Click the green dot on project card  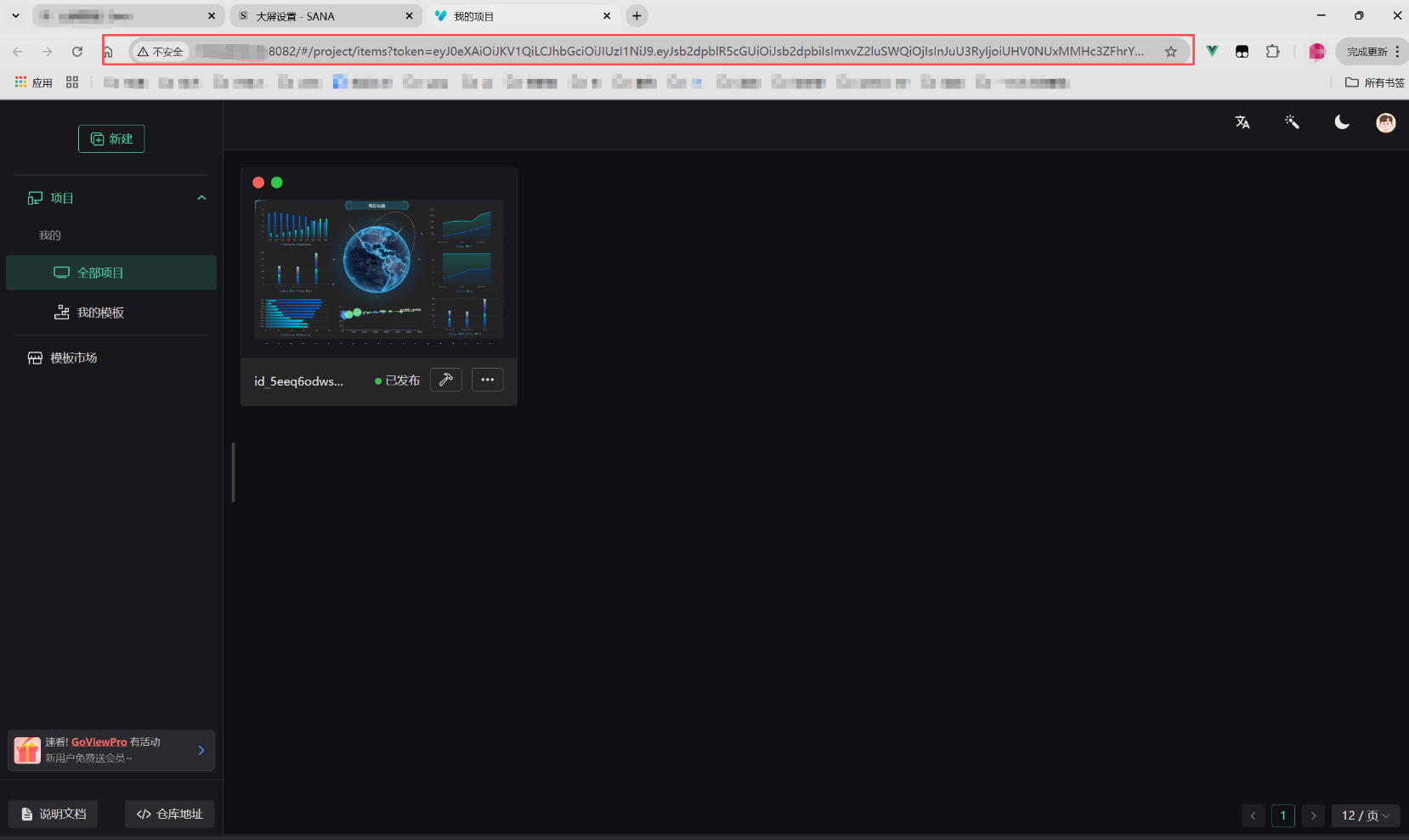coord(277,183)
